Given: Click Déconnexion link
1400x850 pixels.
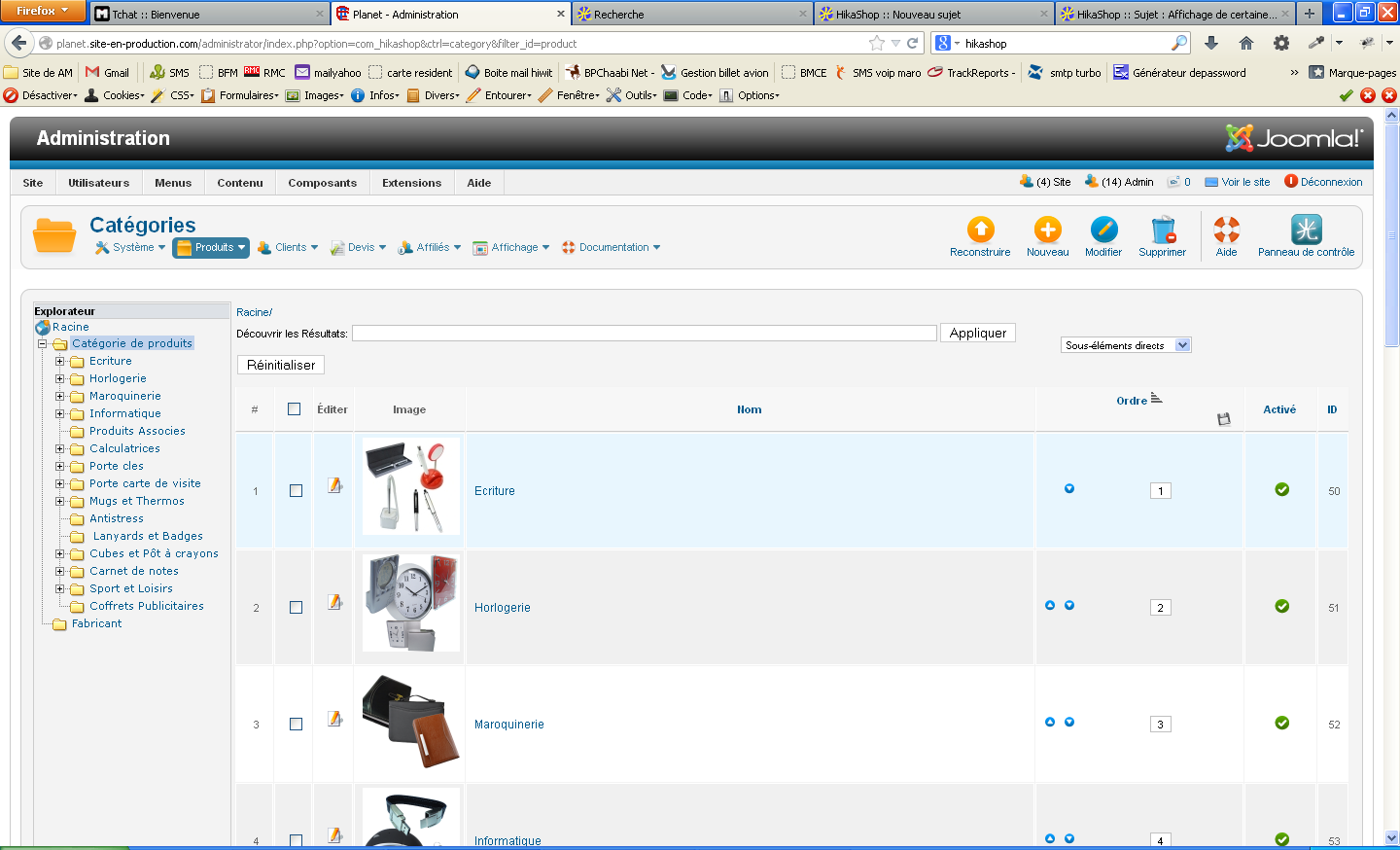Looking at the screenshot, I should [1323, 182].
